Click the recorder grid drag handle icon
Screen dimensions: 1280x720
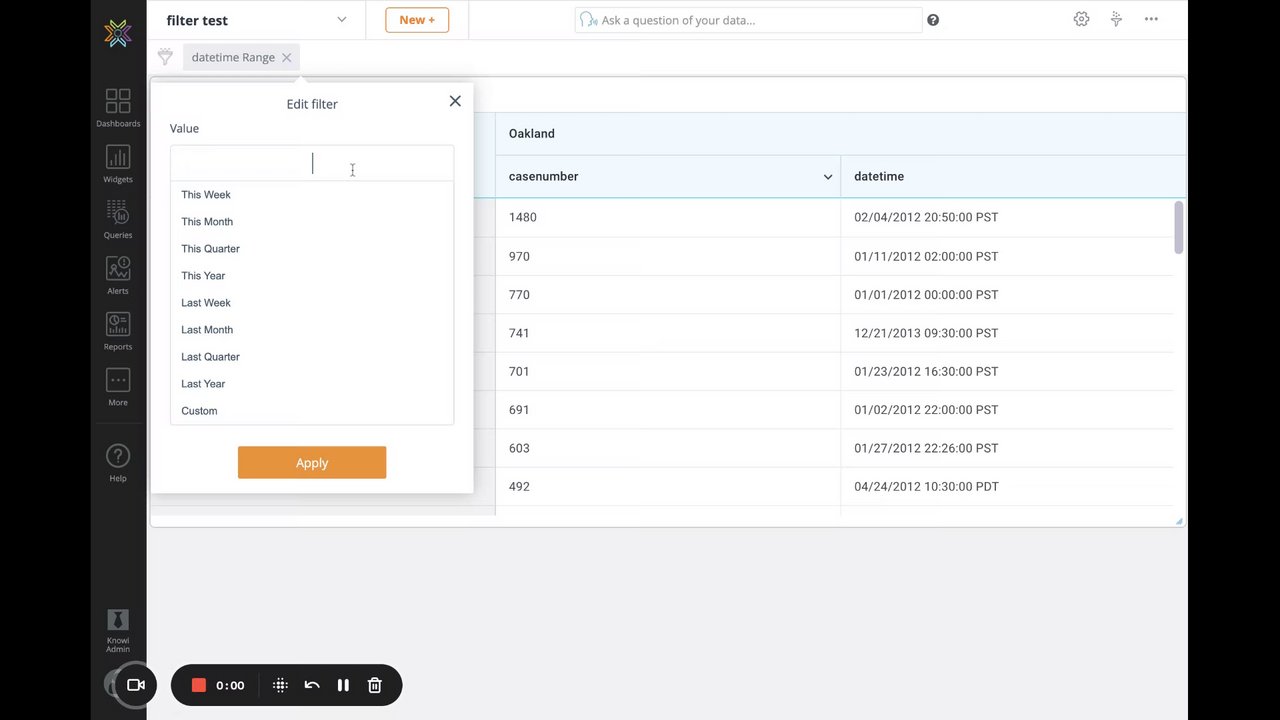pyautogui.click(x=281, y=685)
